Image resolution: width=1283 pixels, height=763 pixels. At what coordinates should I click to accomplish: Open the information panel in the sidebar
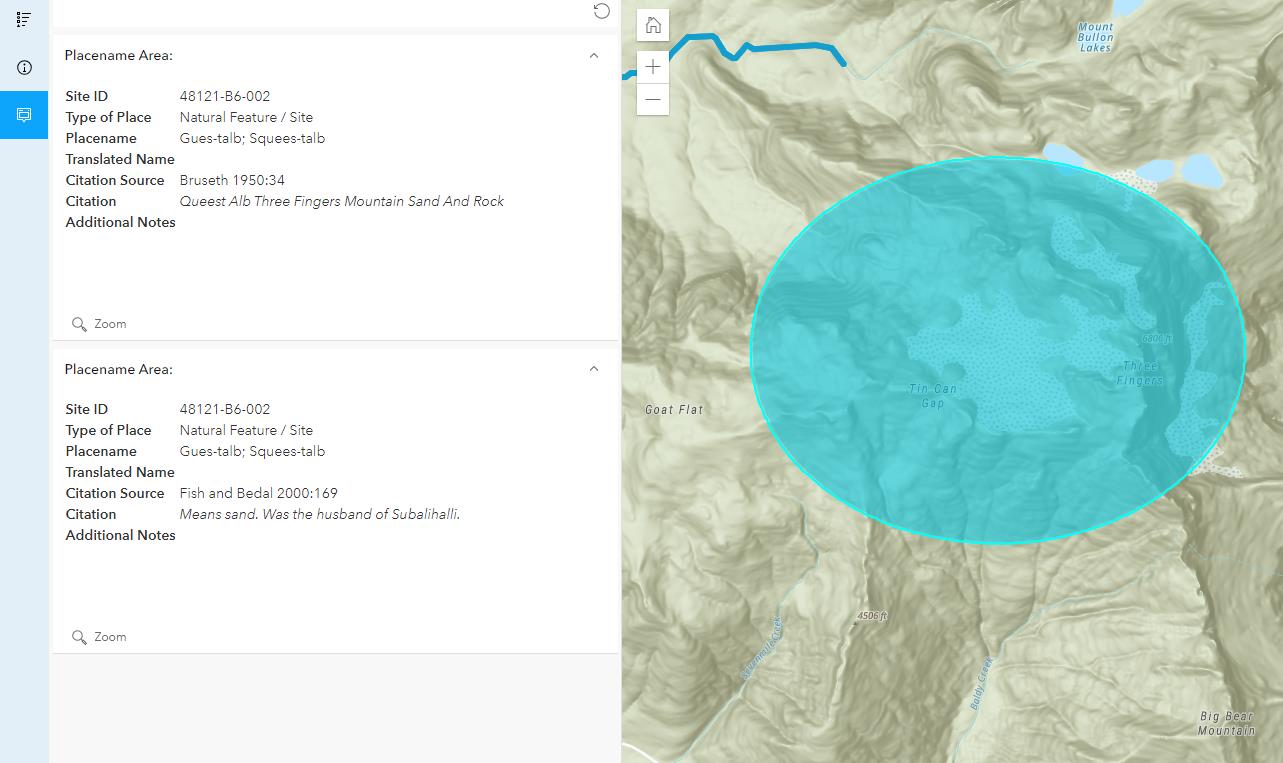tap(24, 67)
